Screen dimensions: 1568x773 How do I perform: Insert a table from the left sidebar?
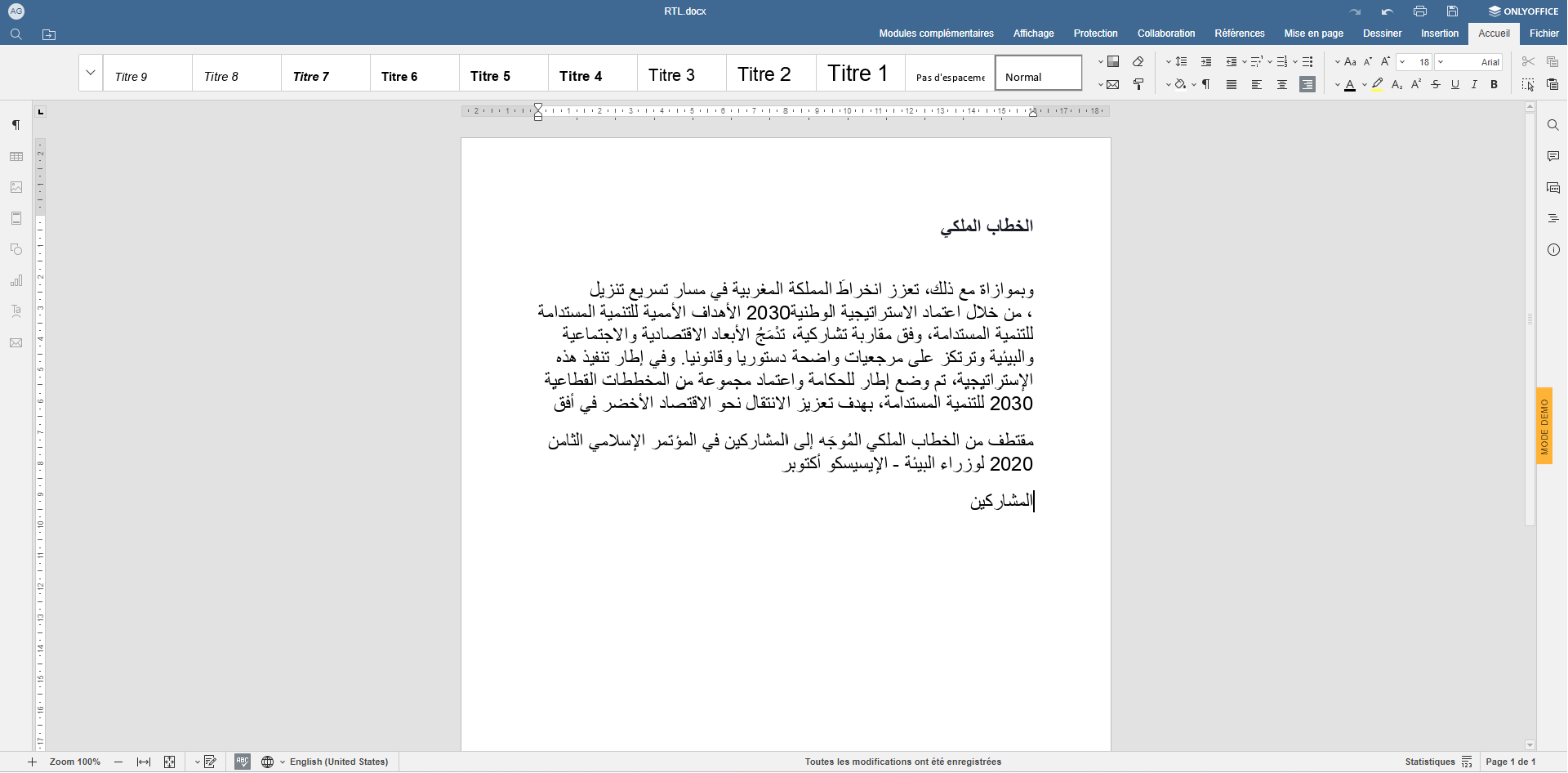pos(16,156)
